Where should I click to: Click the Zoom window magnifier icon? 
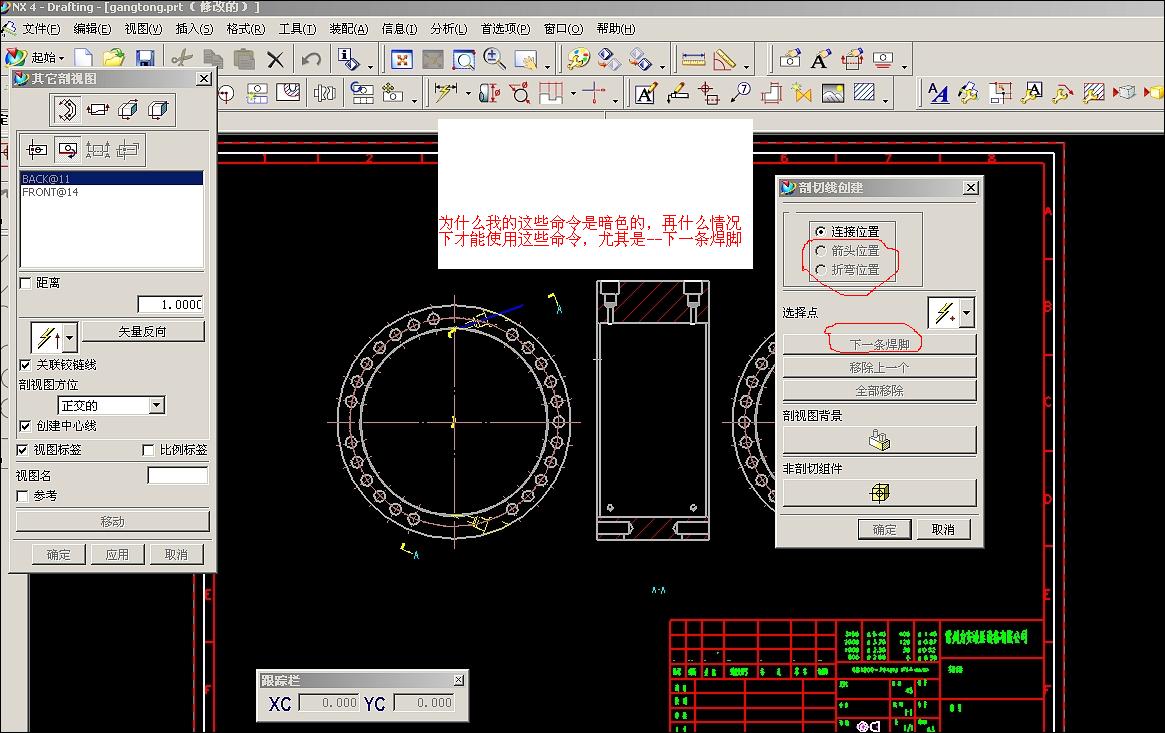(464, 59)
